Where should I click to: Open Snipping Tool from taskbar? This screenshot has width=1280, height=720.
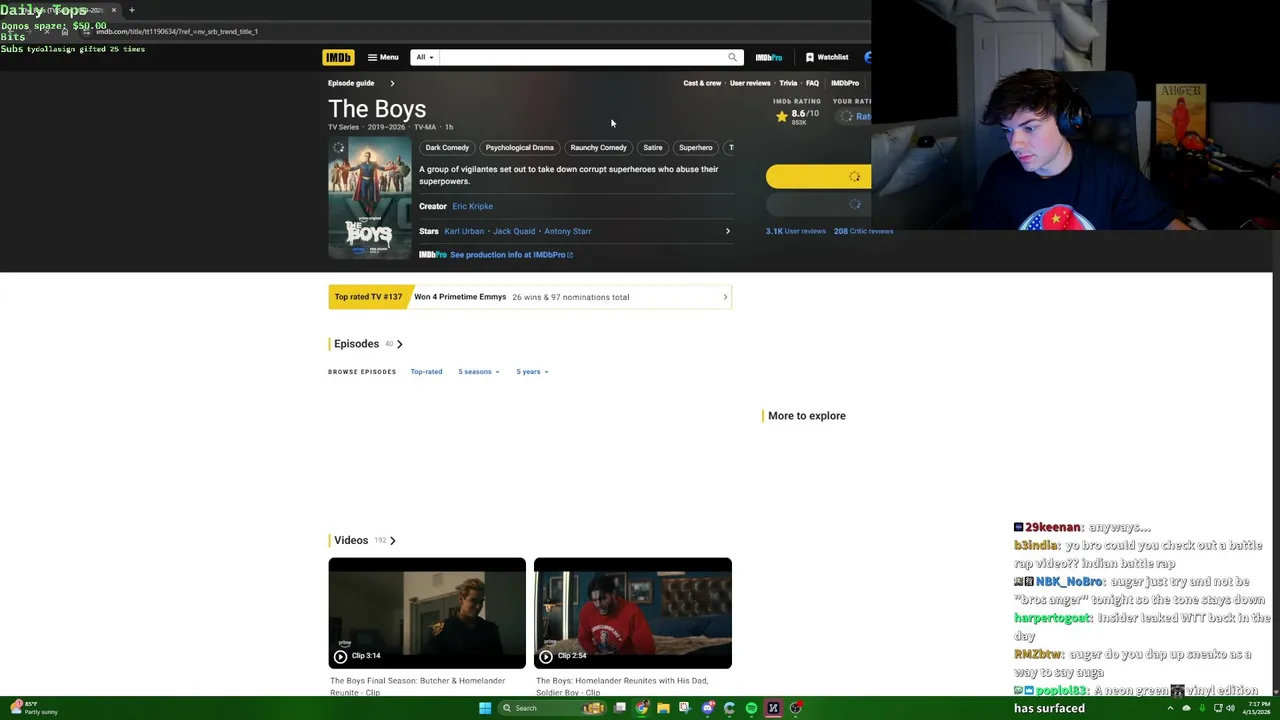pos(685,708)
